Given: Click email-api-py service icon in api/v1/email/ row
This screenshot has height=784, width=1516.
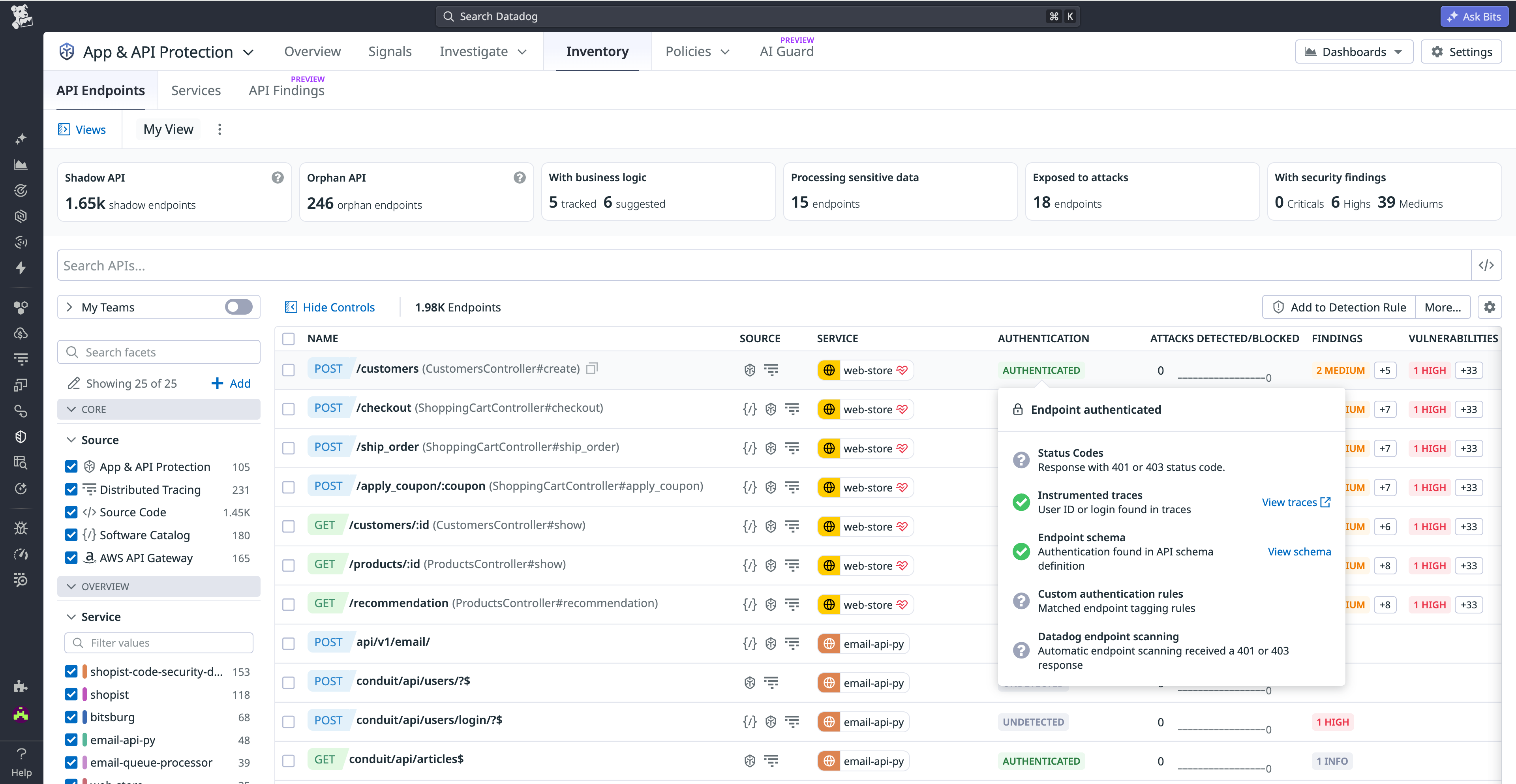Looking at the screenshot, I should click(x=829, y=643).
